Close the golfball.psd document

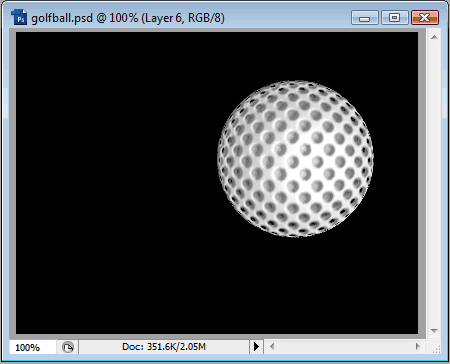point(425,18)
